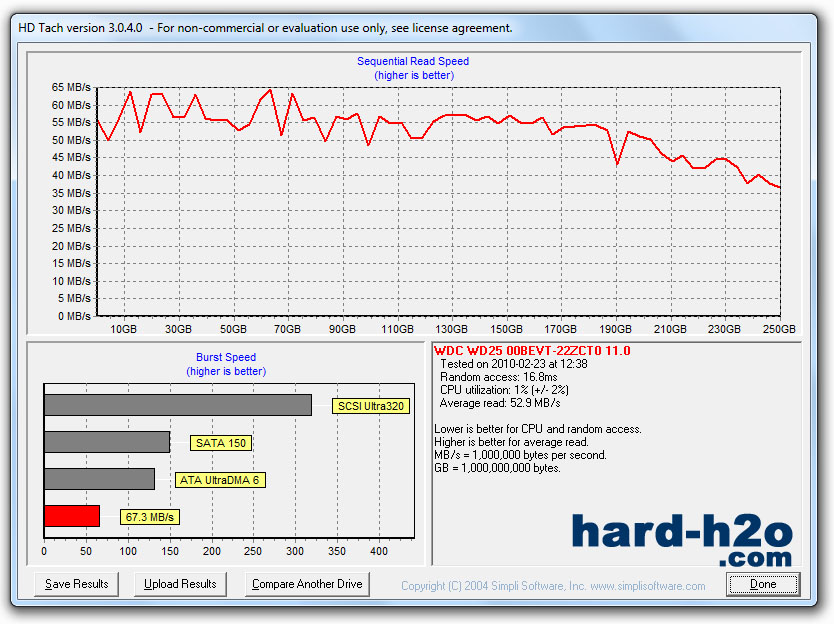Click the drive name WDC WD25 00BEVT-22ZCT0 11.0
The height and width of the screenshot is (624, 834).
532,351
